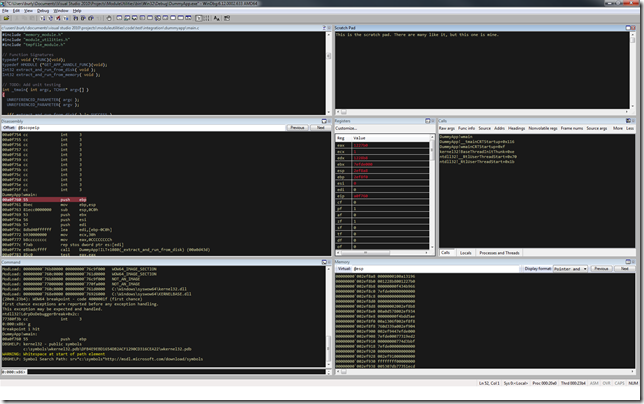The height and width of the screenshot is (404, 644).
Task: Open Processes and Threads via toolbar icon
Action: tap(180, 18)
